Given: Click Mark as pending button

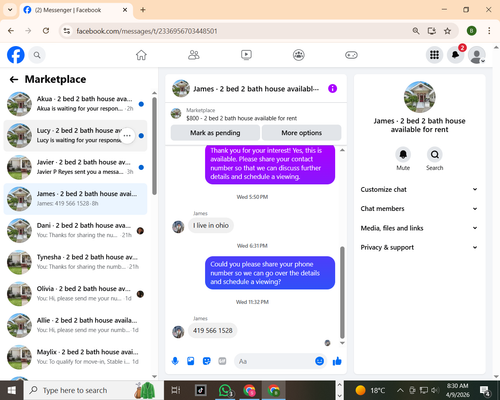Looking at the screenshot, I should point(215,133).
